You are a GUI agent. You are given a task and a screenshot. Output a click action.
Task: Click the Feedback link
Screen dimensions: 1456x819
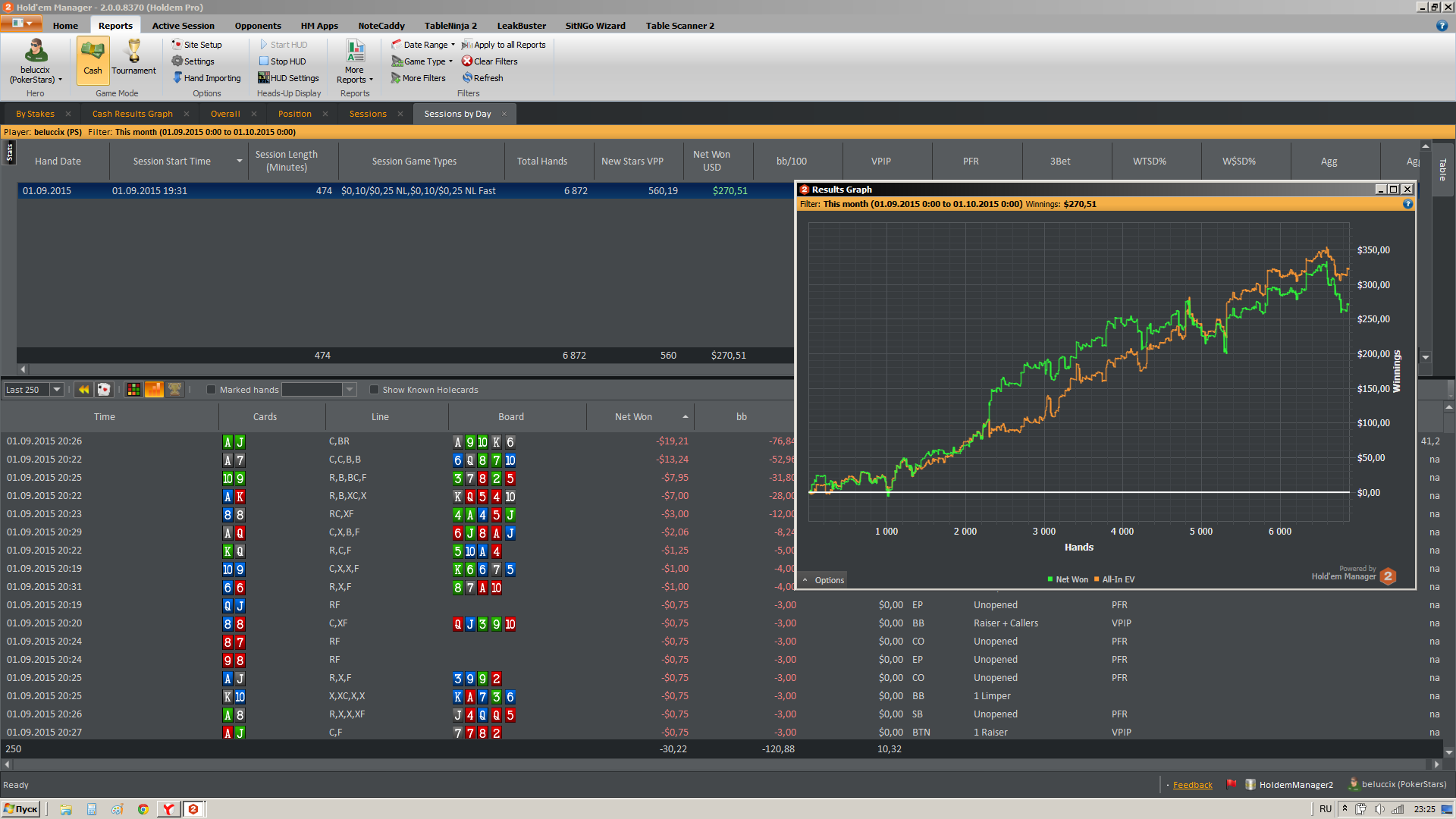[x=1192, y=785]
